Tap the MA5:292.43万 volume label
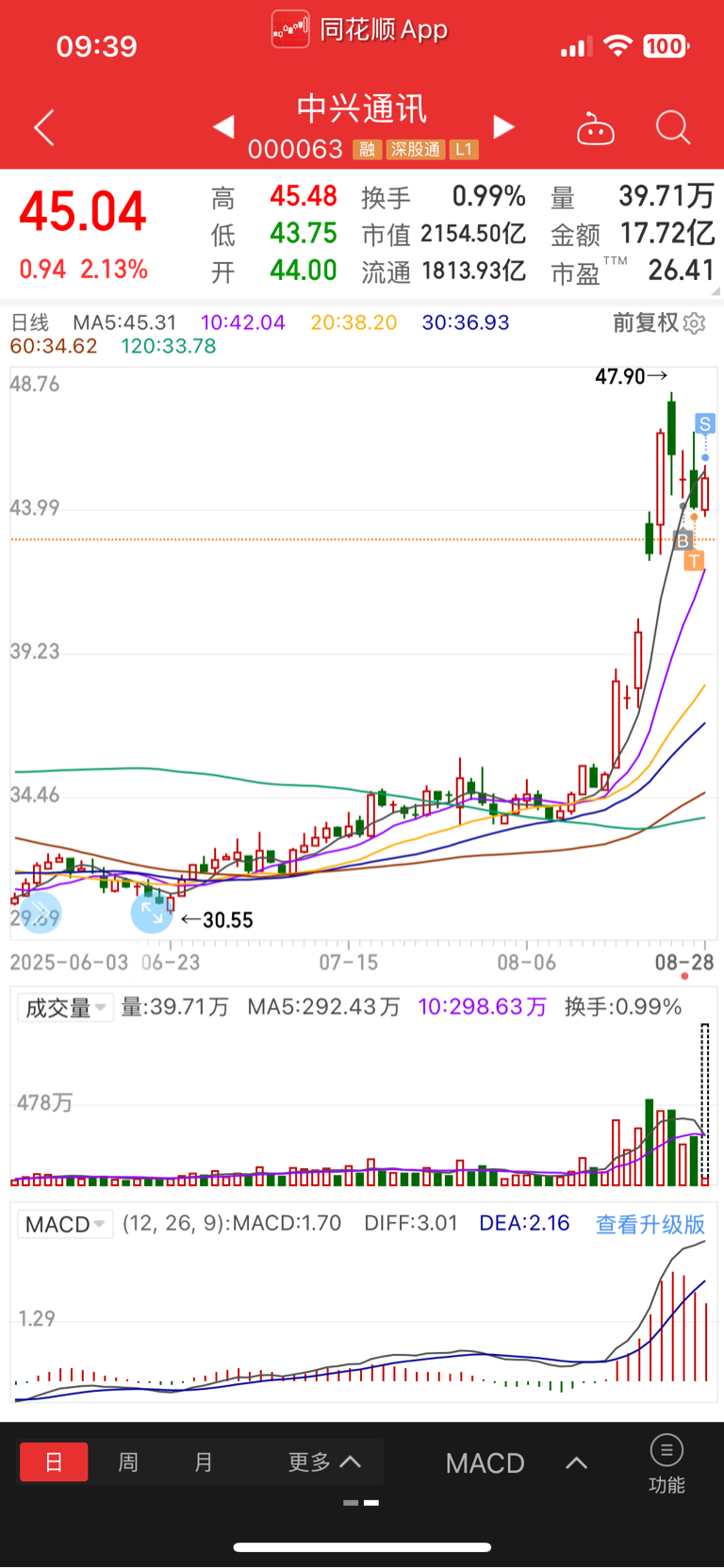This screenshot has width=724, height=1568. [x=323, y=1007]
